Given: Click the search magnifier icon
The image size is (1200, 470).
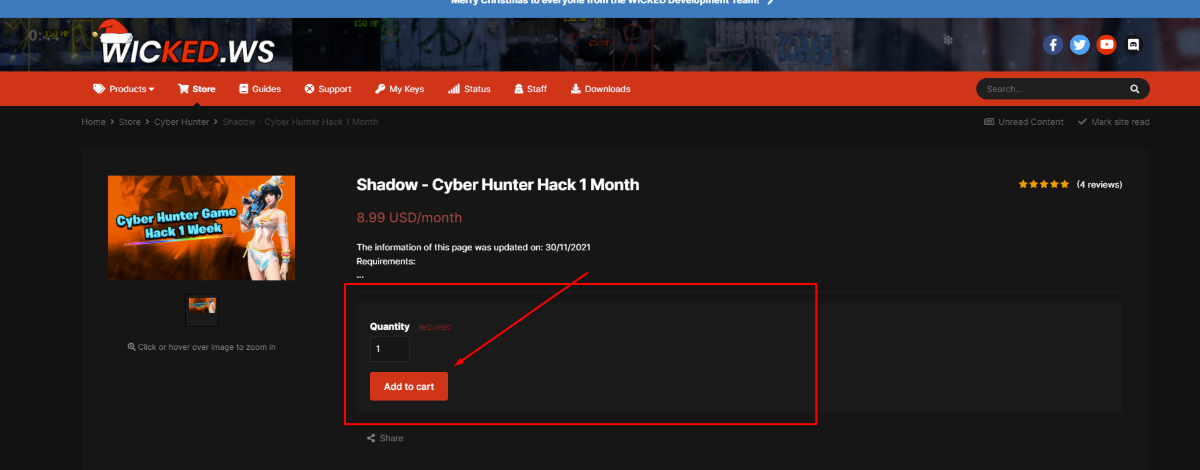Looking at the screenshot, I should (1134, 89).
